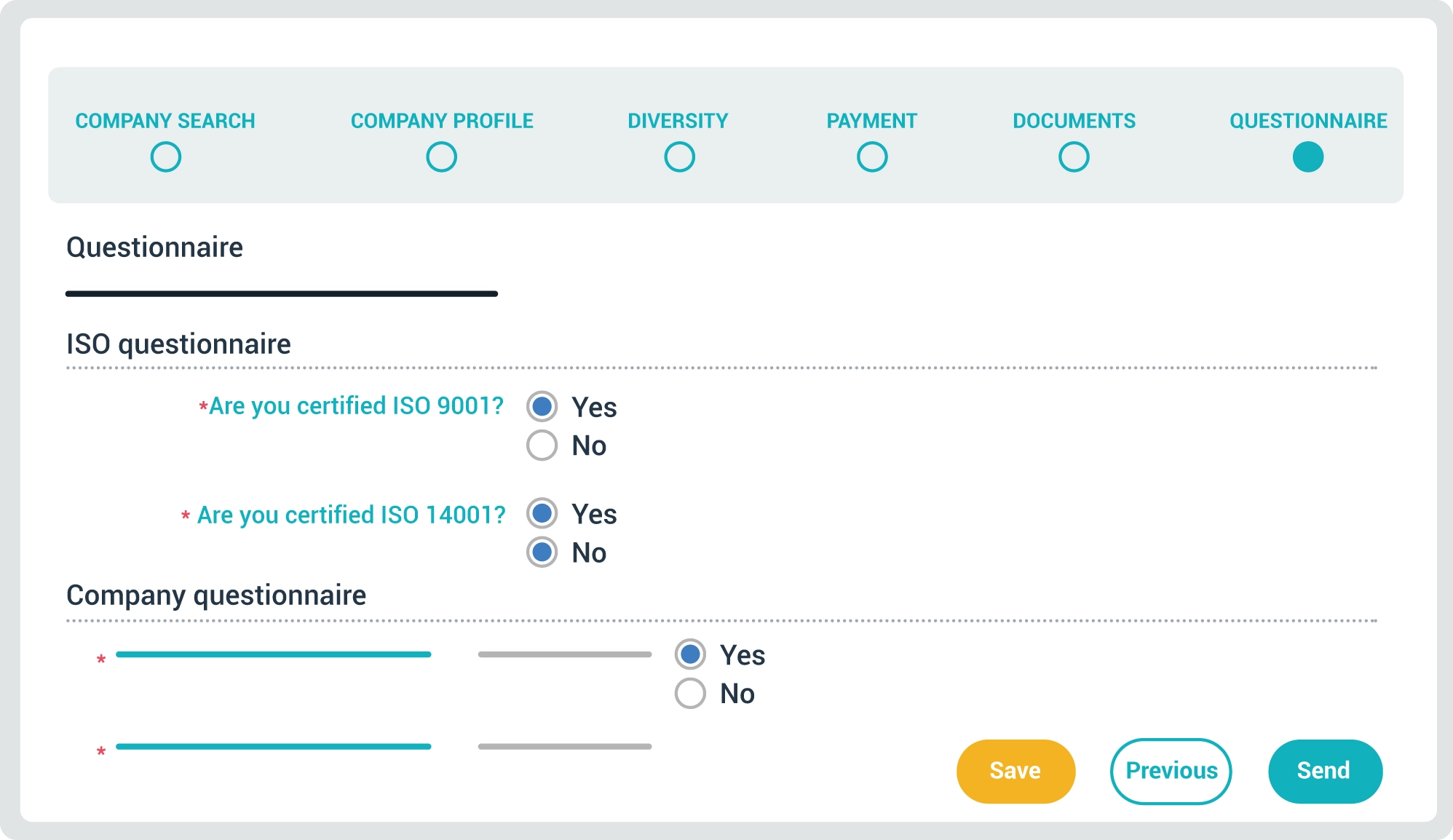Click the Company Profile step circle
1453x840 pixels.
coord(441,157)
